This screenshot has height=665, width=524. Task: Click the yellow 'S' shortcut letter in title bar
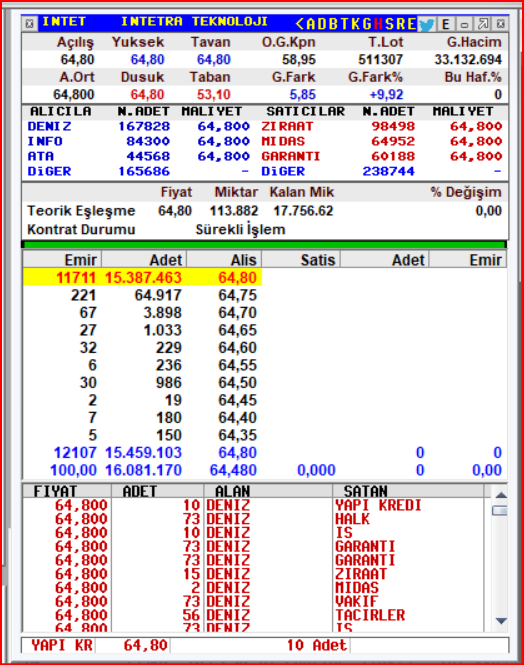(389, 24)
